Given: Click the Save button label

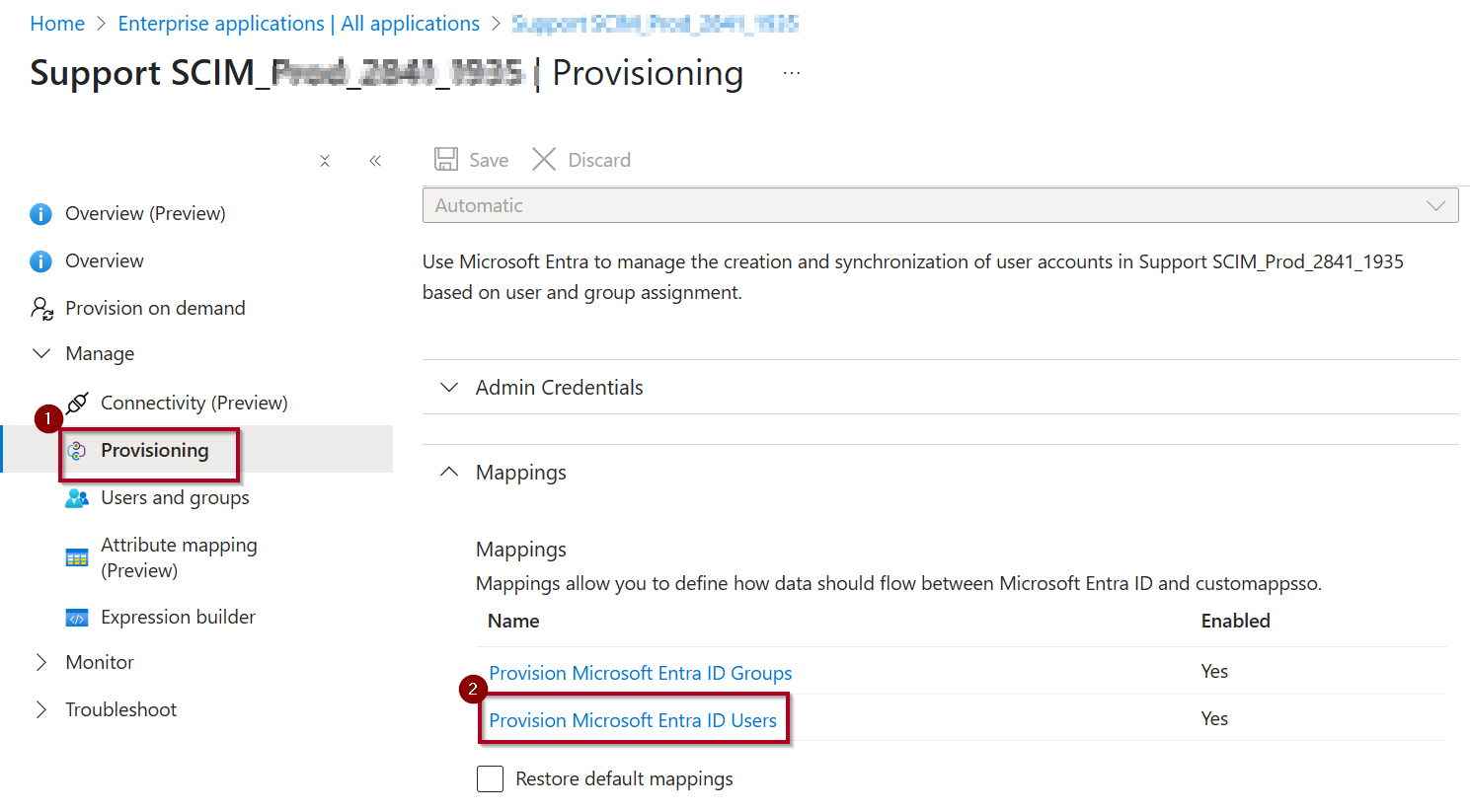Looking at the screenshot, I should click(489, 160).
